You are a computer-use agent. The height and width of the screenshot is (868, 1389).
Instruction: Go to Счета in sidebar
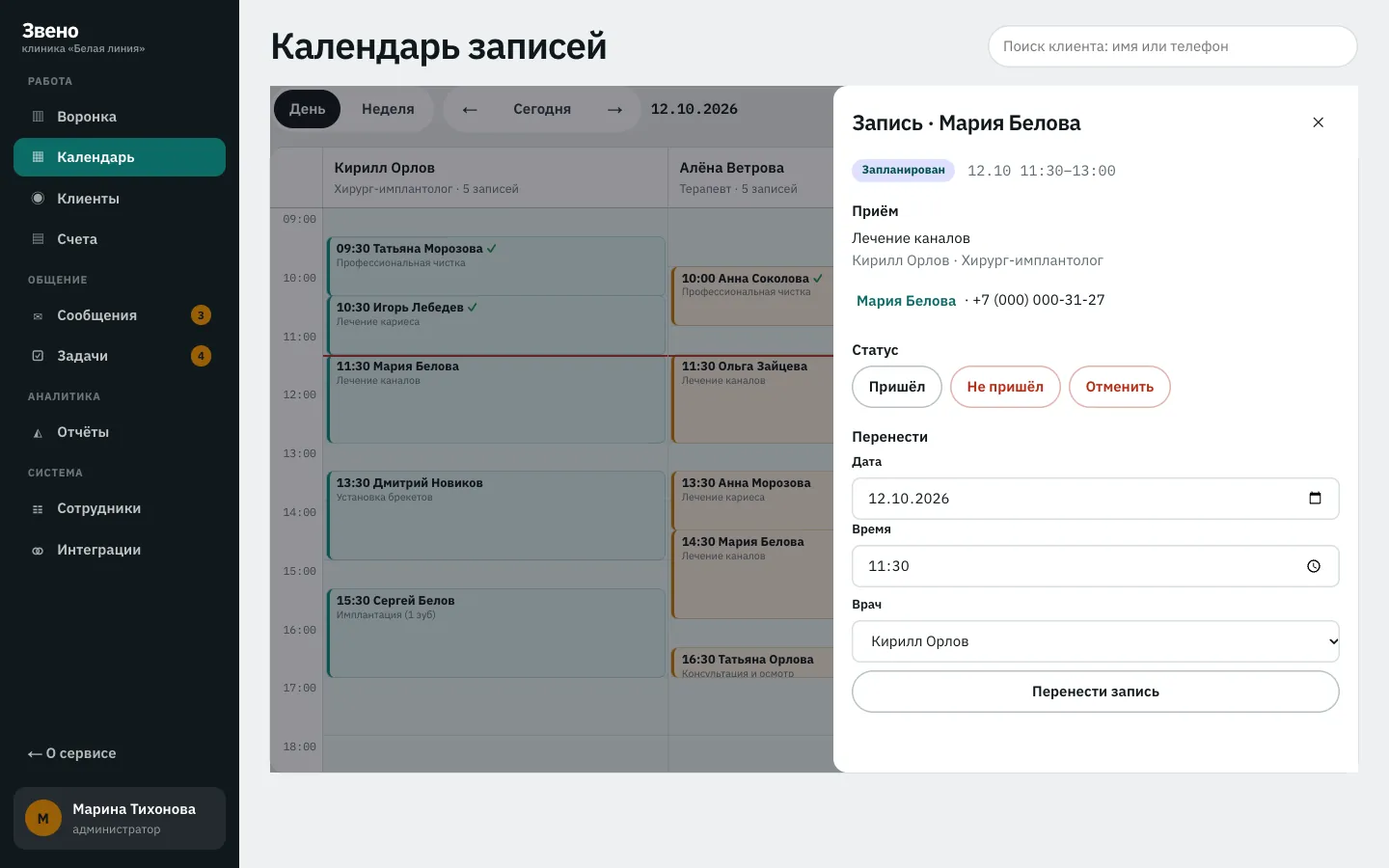coord(120,239)
